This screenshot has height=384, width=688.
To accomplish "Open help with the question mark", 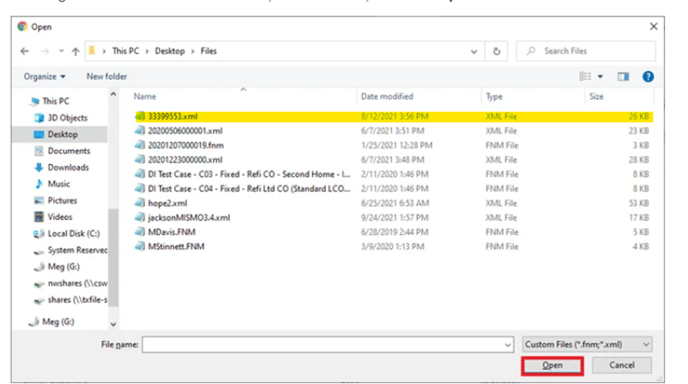I will pos(648,77).
